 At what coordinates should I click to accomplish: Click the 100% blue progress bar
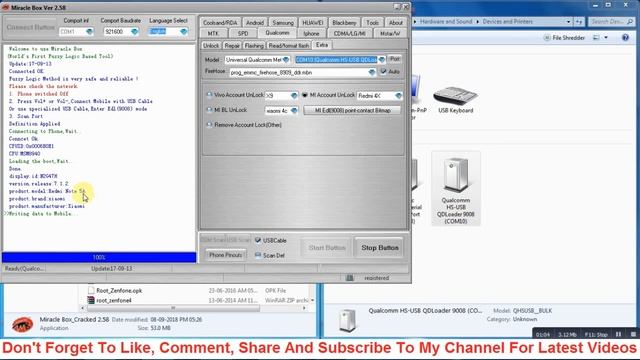coord(99,257)
